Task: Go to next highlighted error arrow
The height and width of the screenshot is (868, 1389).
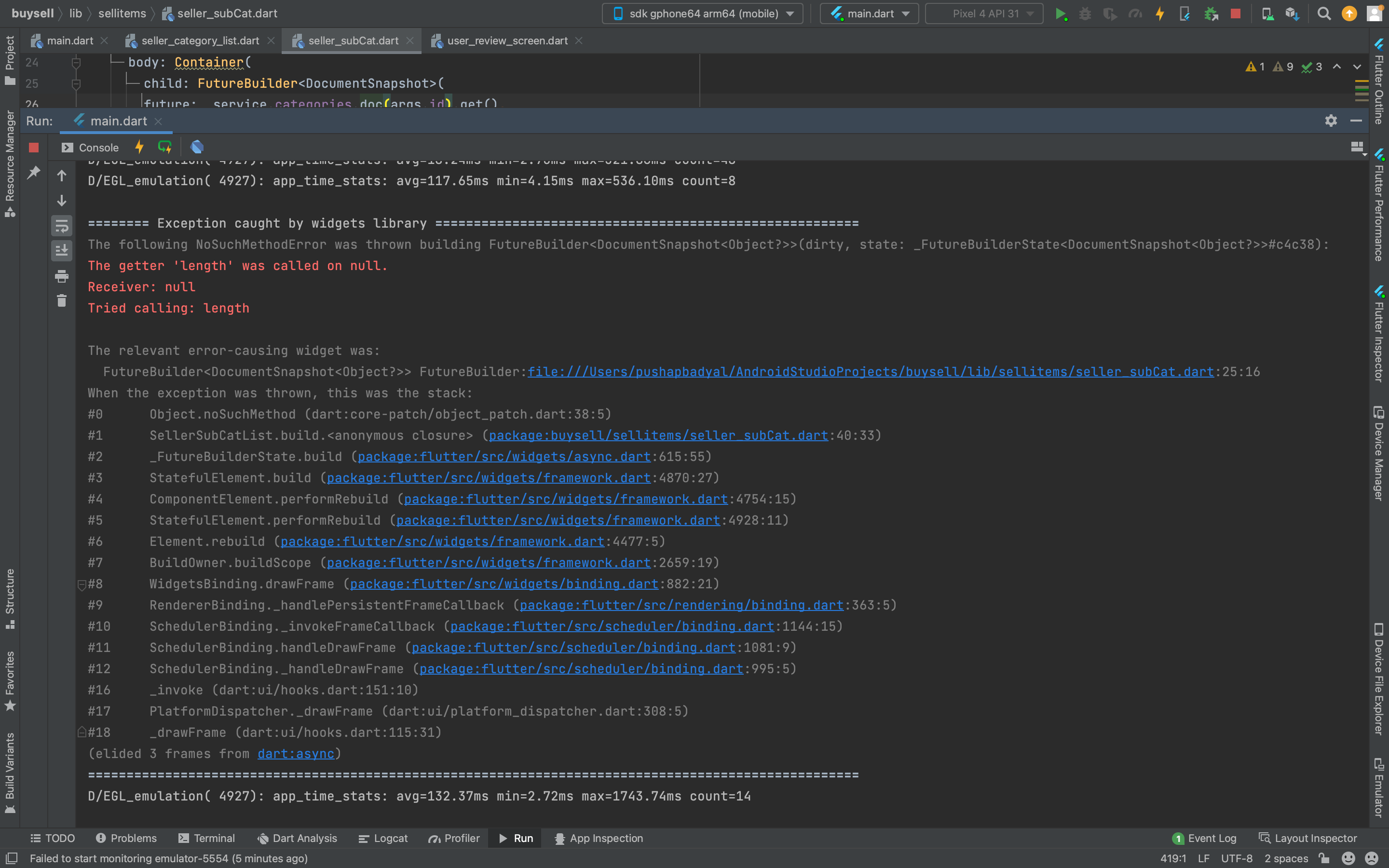Action: (1357, 67)
